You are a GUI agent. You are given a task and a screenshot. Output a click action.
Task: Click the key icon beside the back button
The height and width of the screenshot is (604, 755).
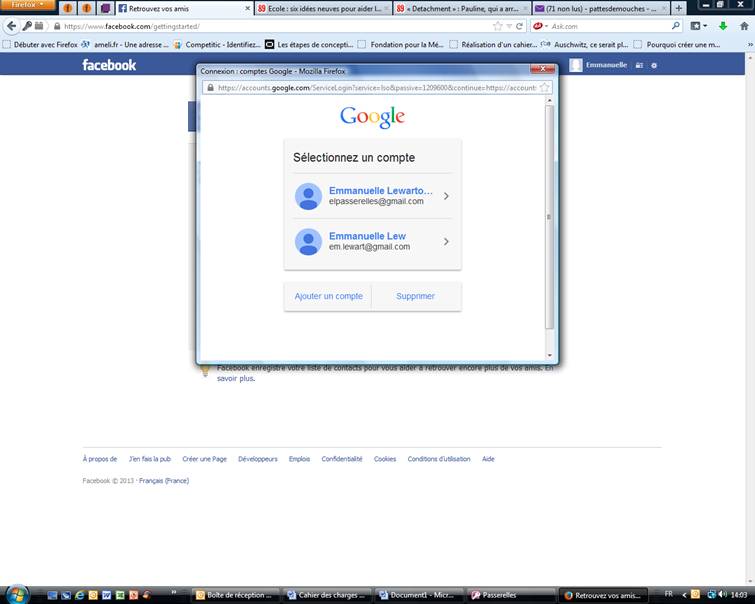(27, 26)
